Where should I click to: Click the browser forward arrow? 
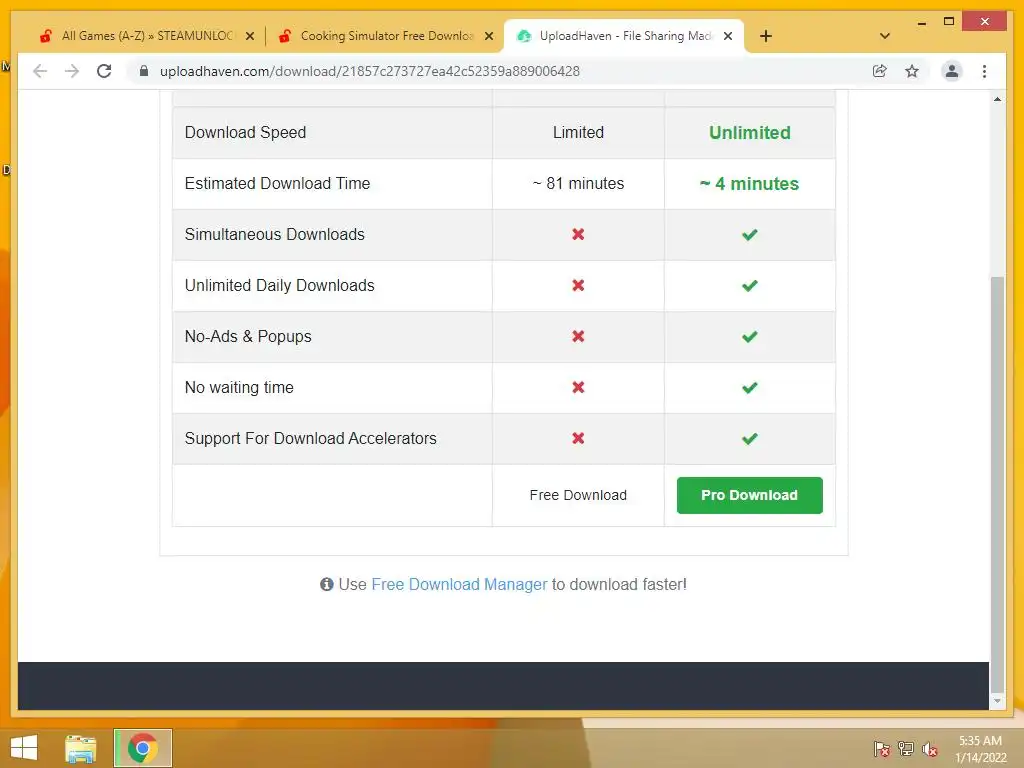[72, 71]
